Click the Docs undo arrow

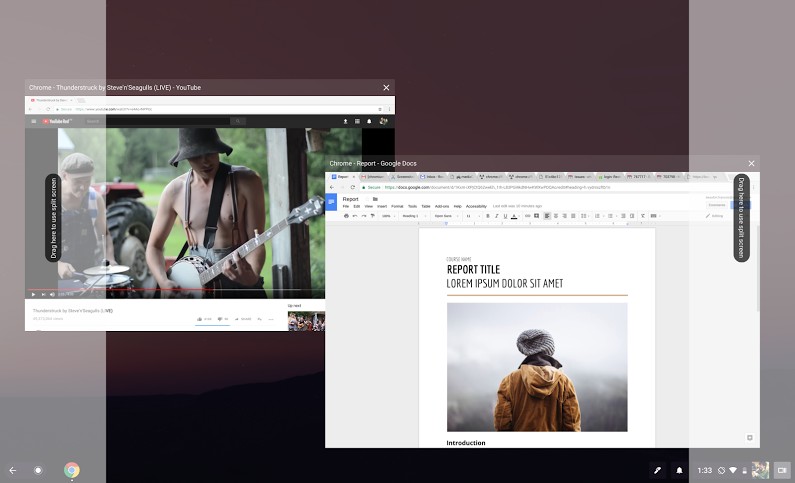[x=355, y=216]
